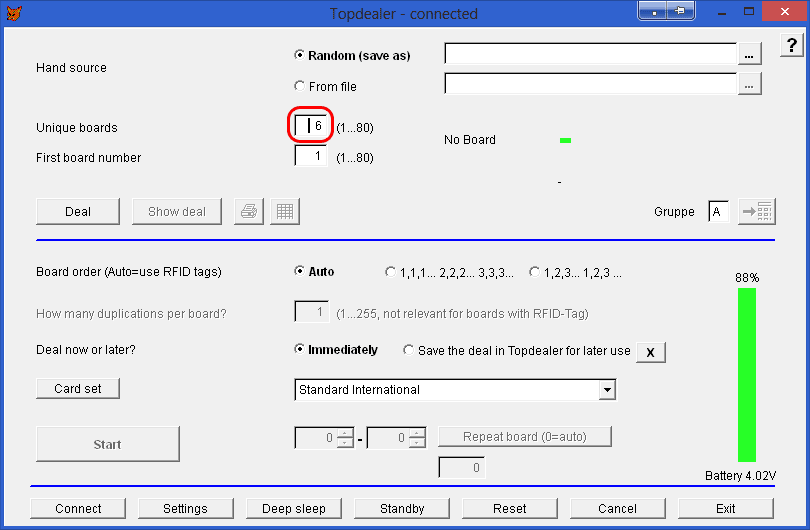Click the Deep sleep button
The image size is (810, 530).
click(x=294, y=509)
